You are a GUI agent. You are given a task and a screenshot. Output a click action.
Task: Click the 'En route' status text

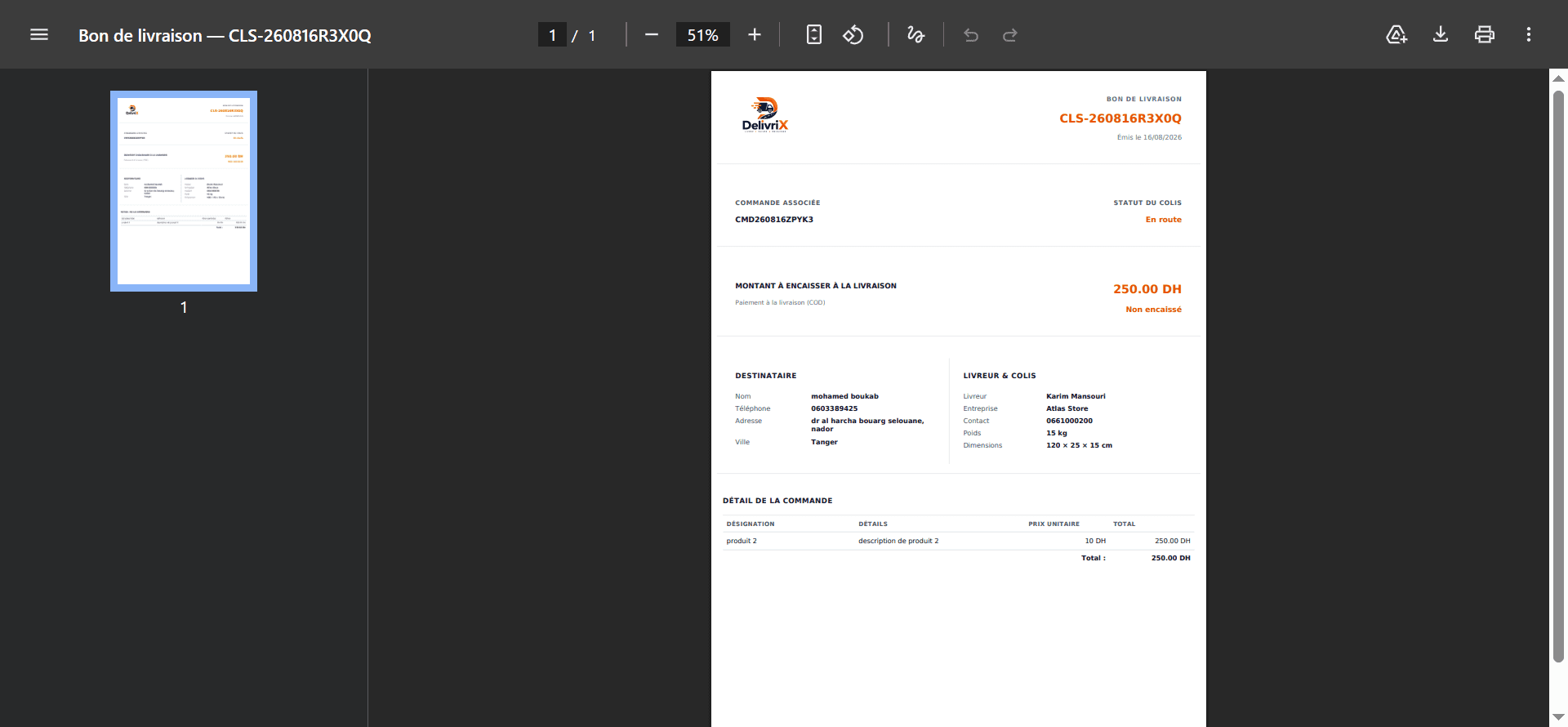(x=1163, y=220)
